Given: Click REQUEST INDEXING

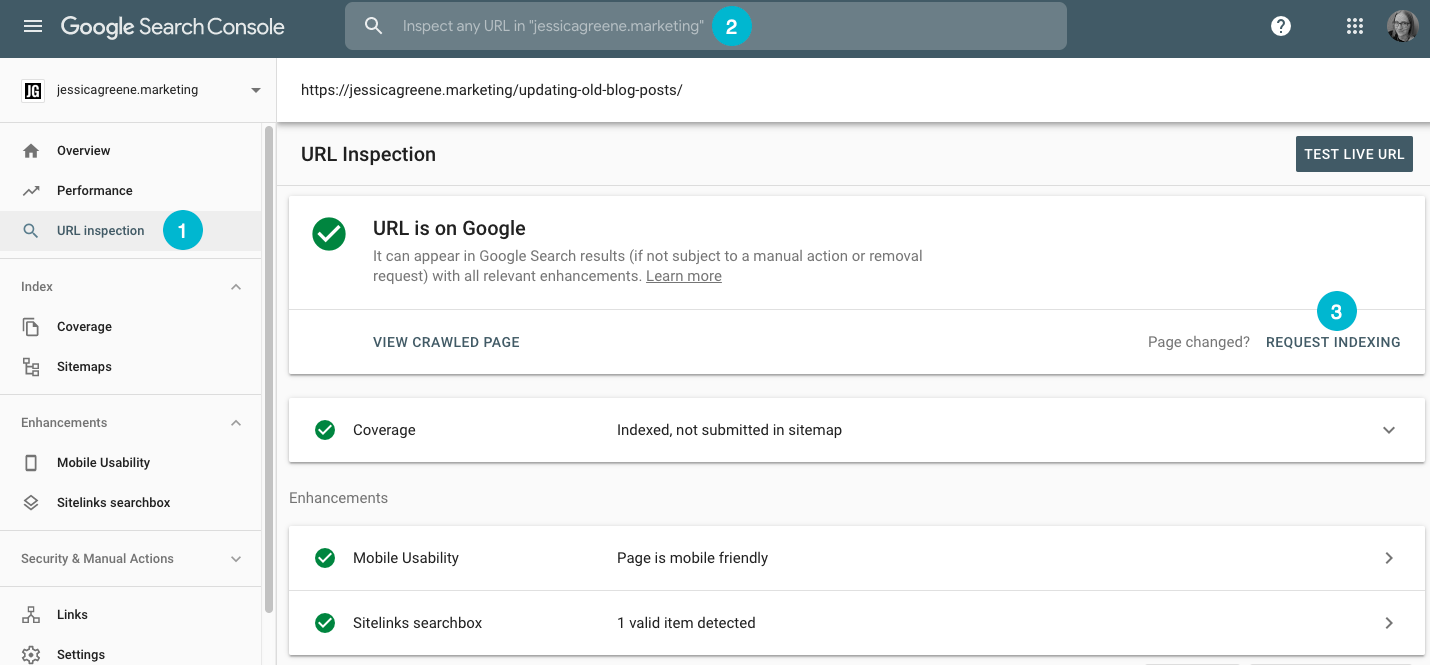Looking at the screenshot, I should 1333,342.
